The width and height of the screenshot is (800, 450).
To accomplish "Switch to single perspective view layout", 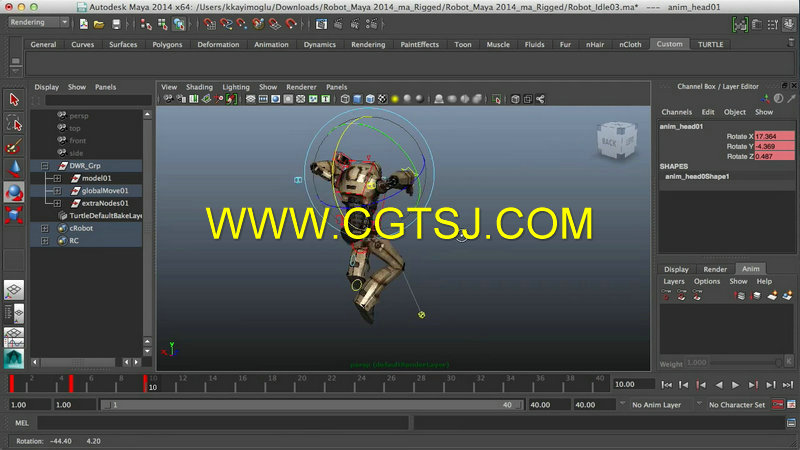I will 14,290.
